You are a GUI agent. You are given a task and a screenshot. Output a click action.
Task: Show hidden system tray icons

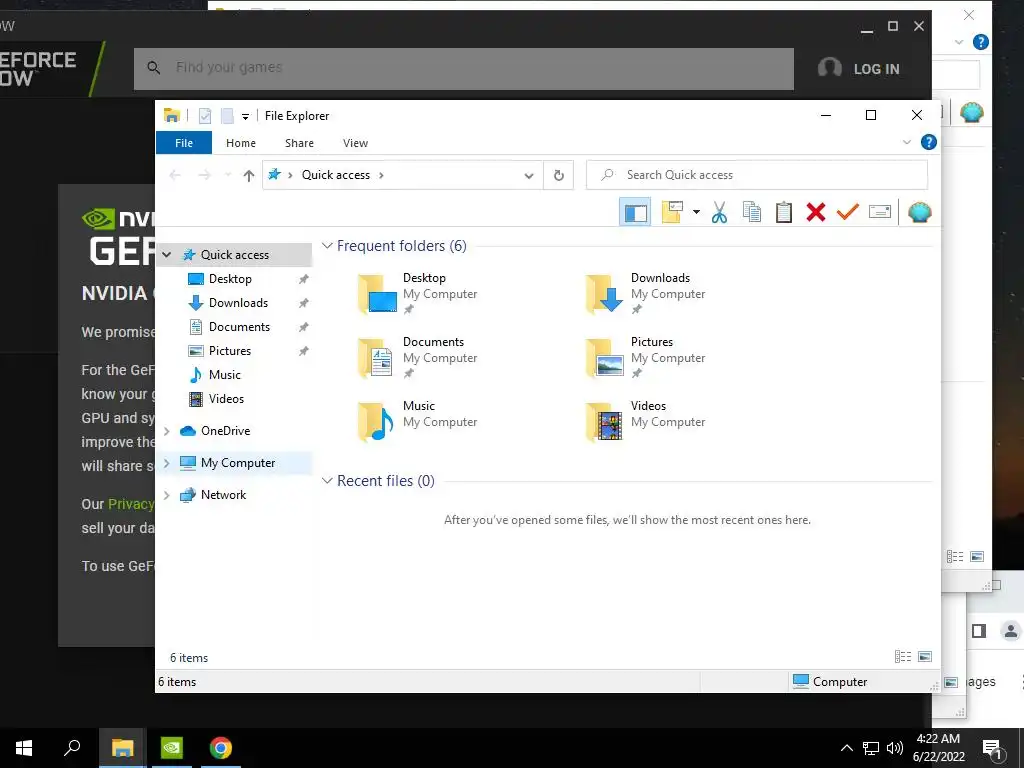(846, 748)
